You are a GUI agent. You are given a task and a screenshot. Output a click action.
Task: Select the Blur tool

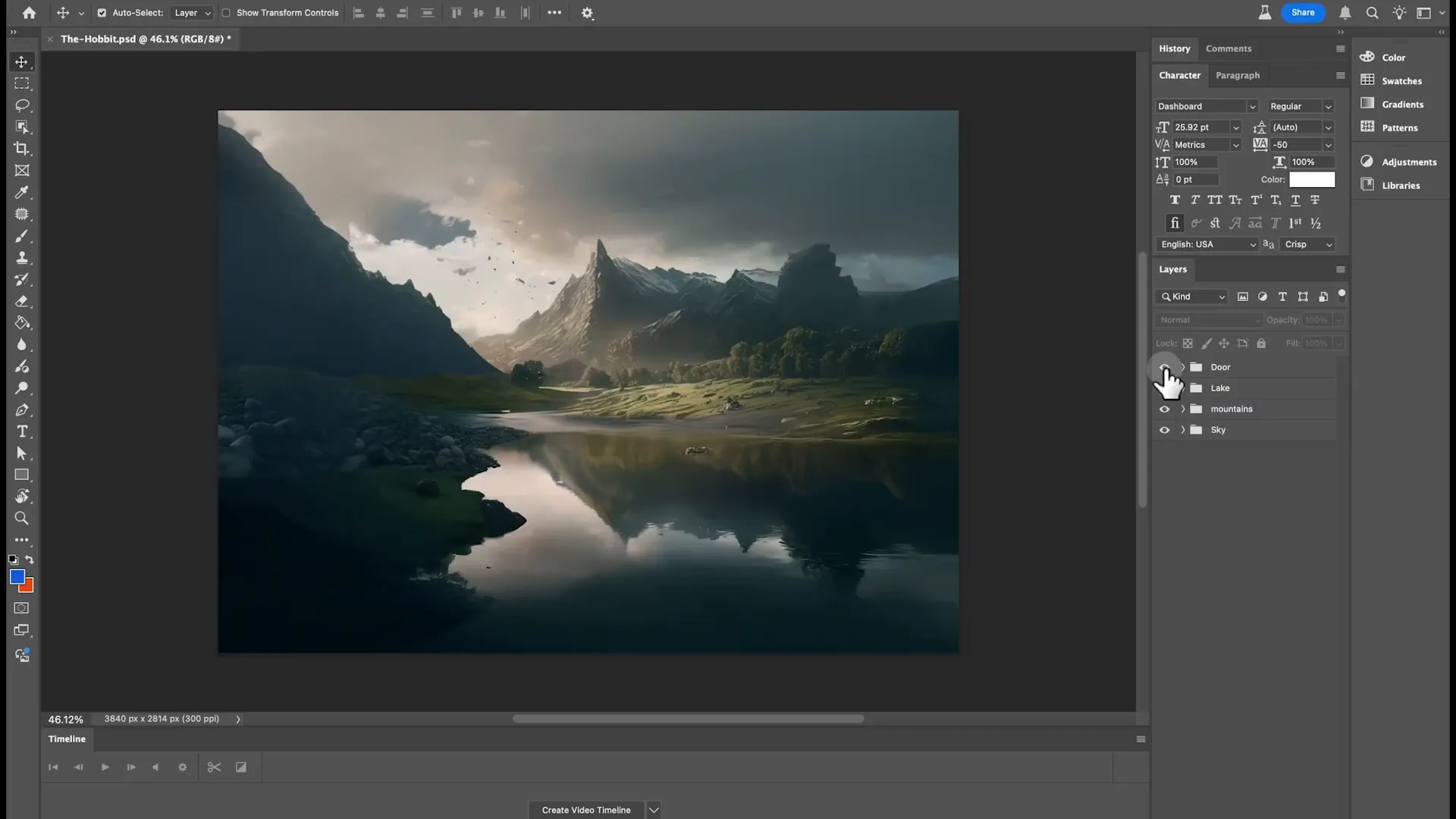[x=21, y=345]
